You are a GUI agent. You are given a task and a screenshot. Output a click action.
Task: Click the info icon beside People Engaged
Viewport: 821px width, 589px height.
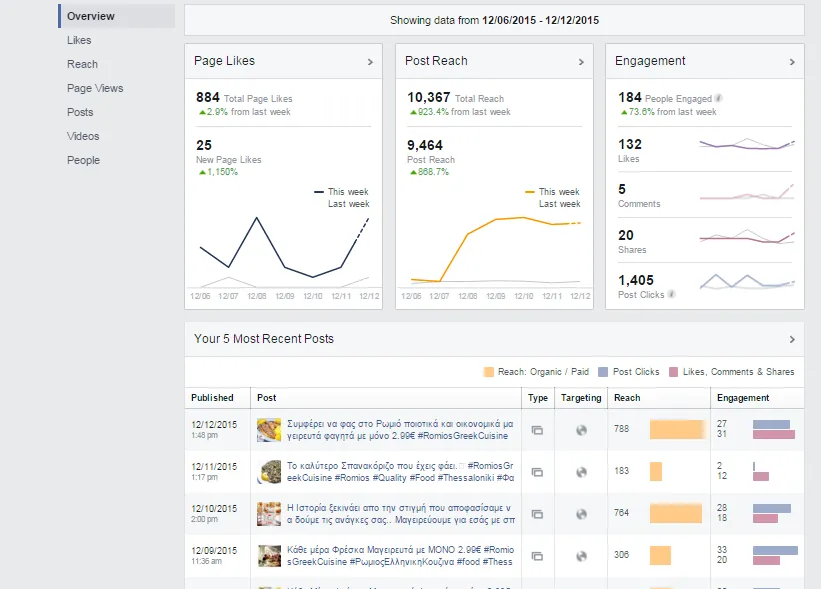coord(719,98)
